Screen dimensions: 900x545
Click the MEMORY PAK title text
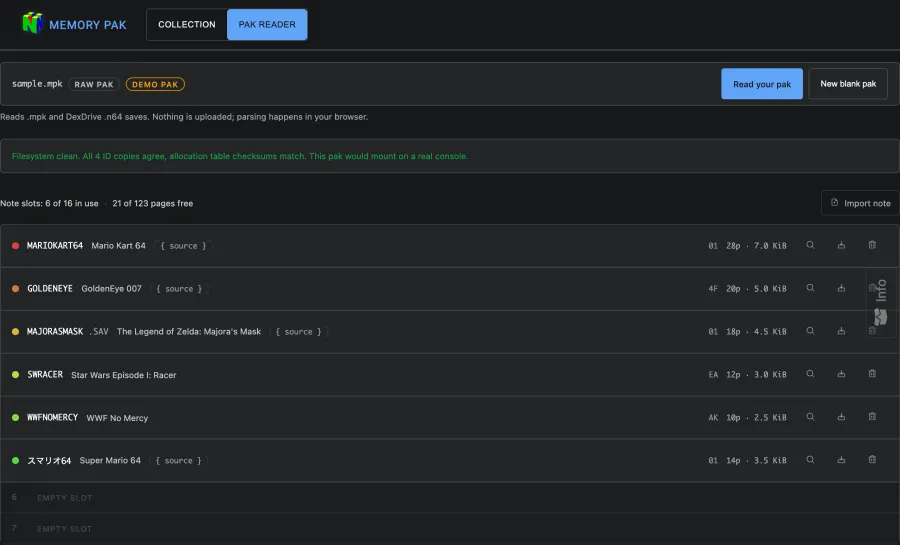pyautogui.click(x=88, y=25)
